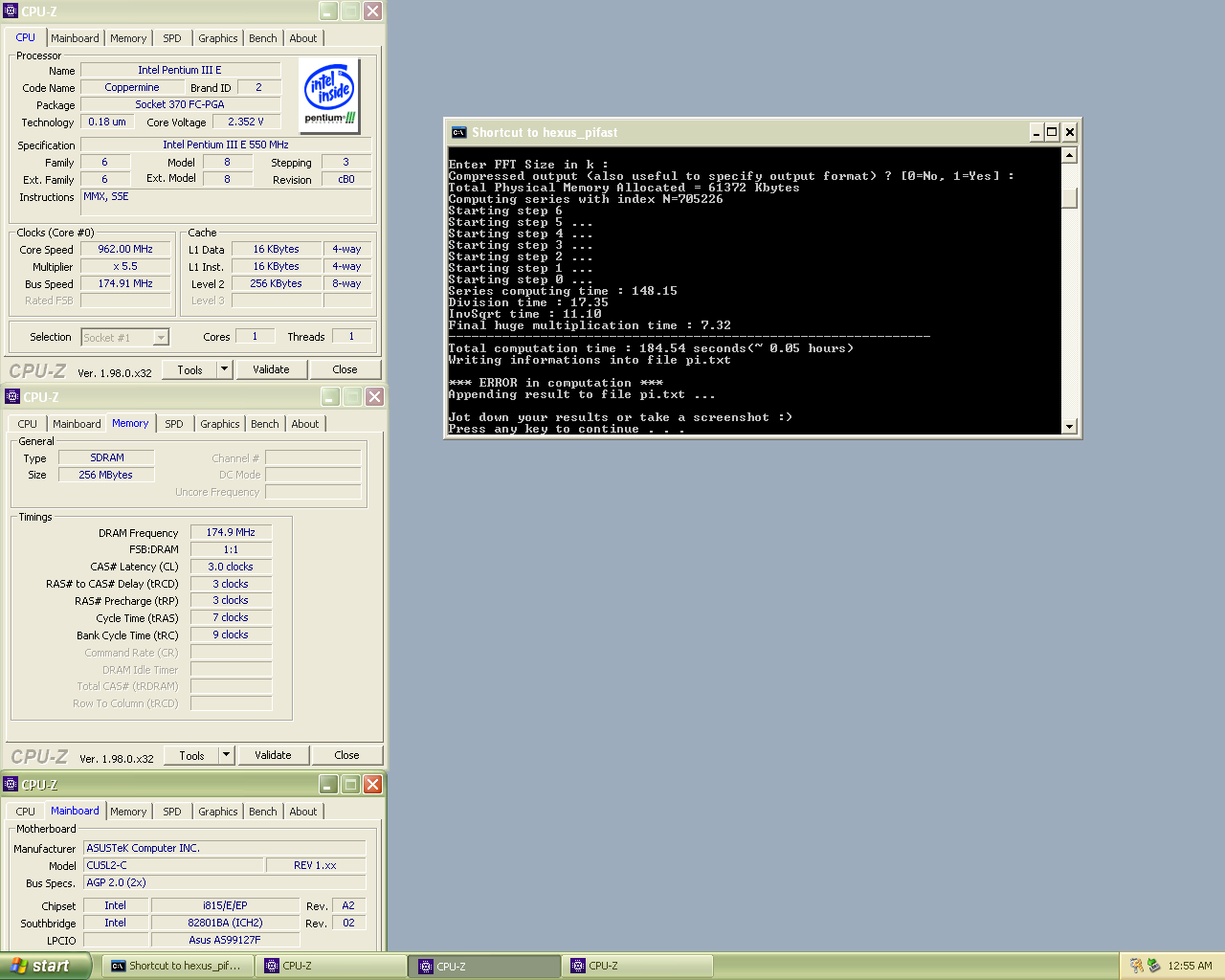The width and height of the screenshot is (1225, 980).
Task: Select Graphics tab in middle CPU-Z window
Action: [x=220, y=424]
